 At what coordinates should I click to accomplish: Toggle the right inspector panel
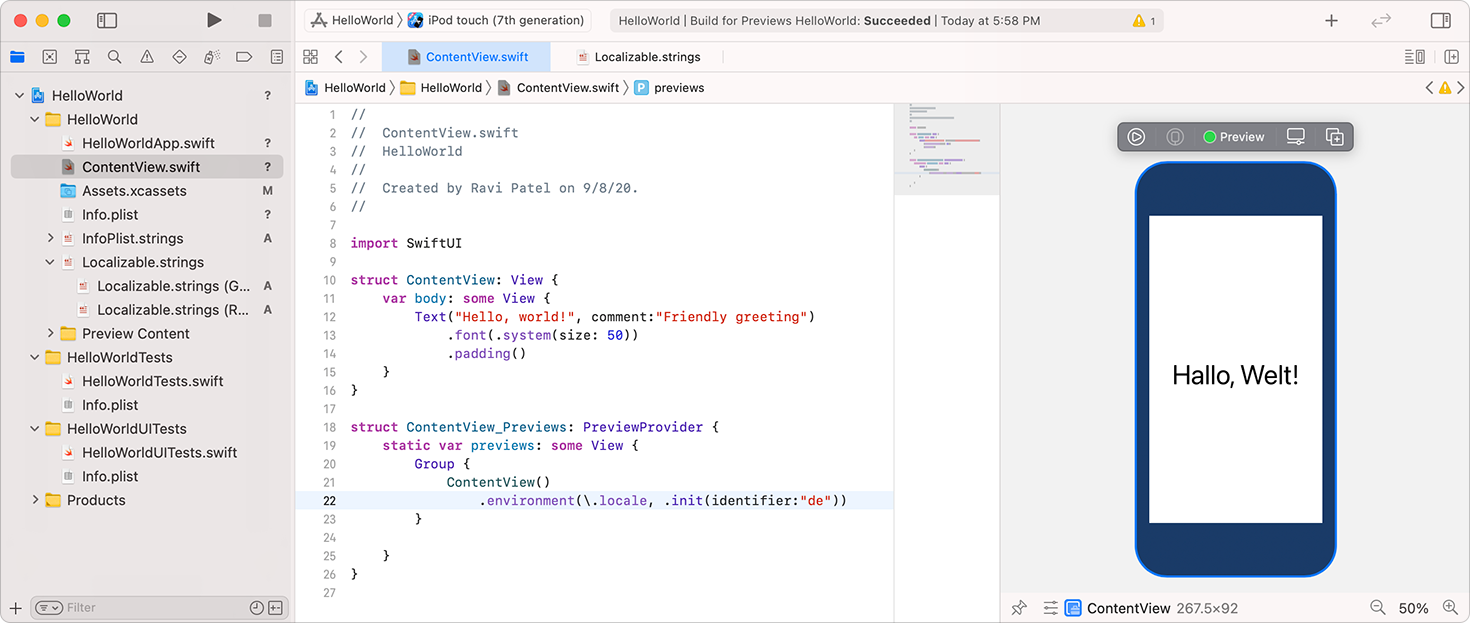[x=1440, y=20]
